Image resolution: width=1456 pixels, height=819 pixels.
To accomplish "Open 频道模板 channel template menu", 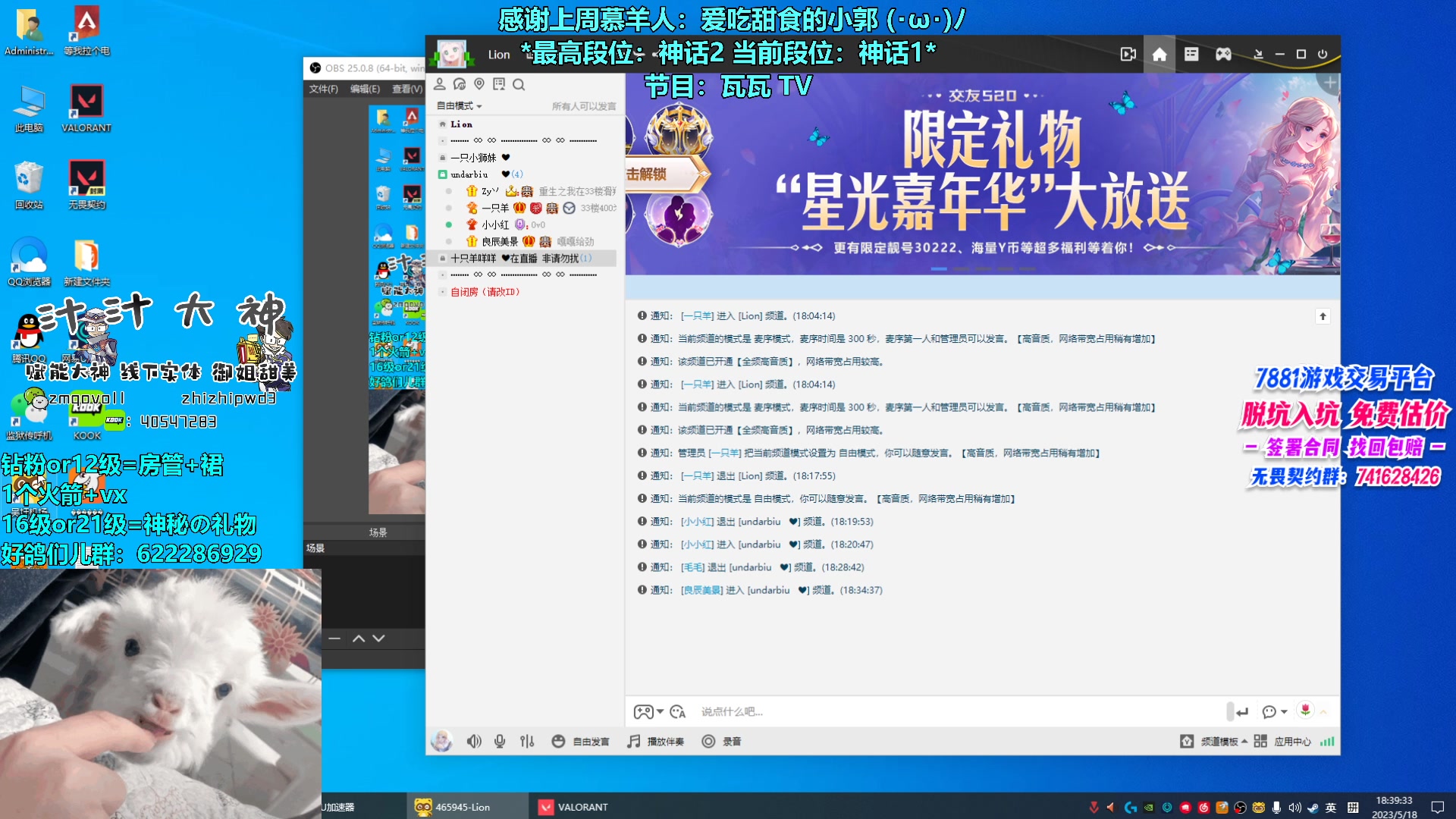I will (x=1214, y=742).
